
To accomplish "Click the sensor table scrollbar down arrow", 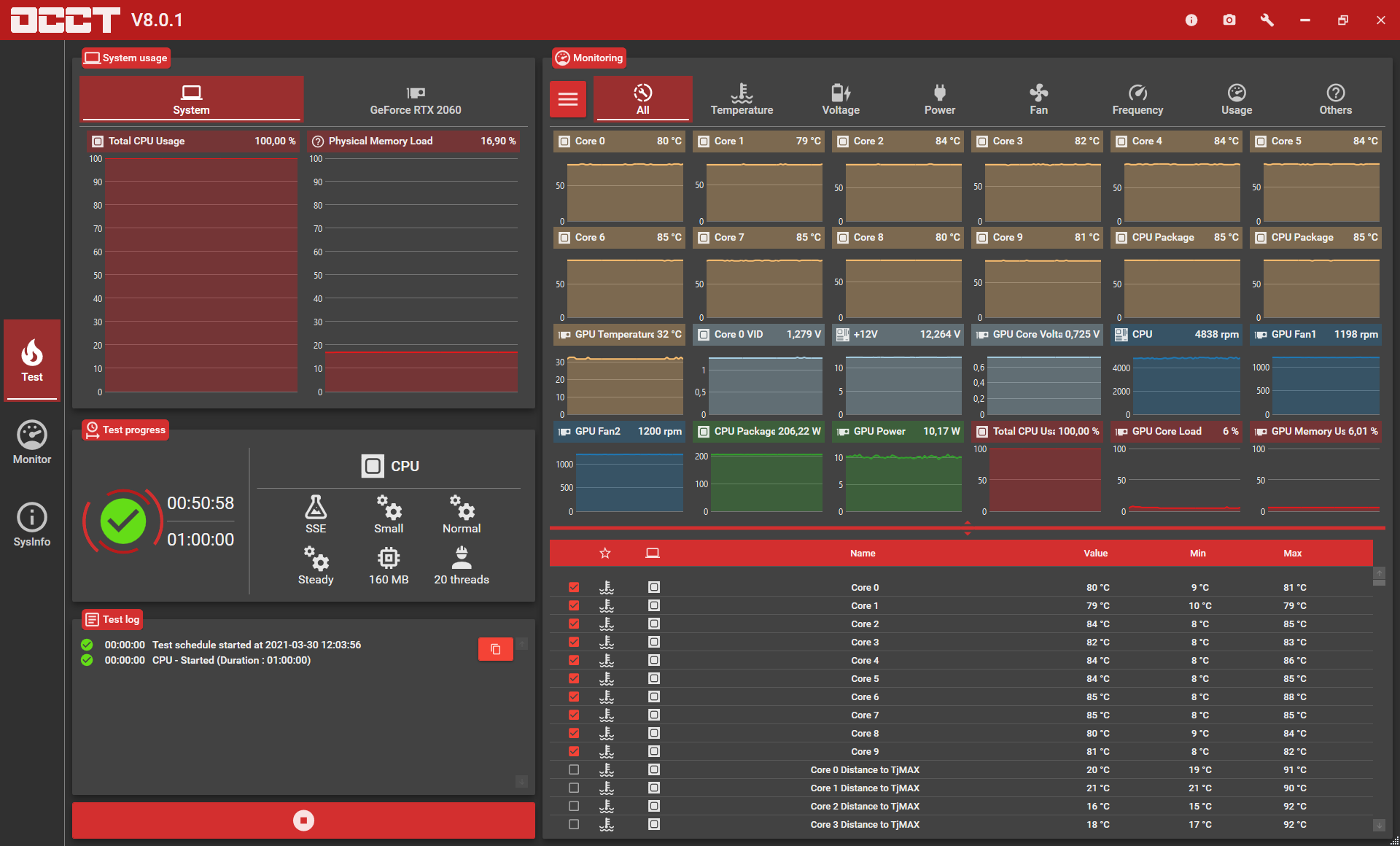I will (1379, 825).
